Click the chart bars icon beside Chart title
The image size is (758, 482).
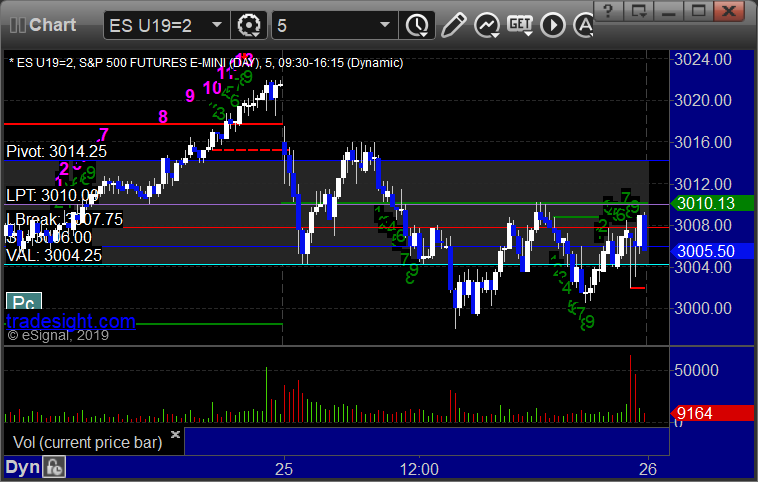coord(18,25)
